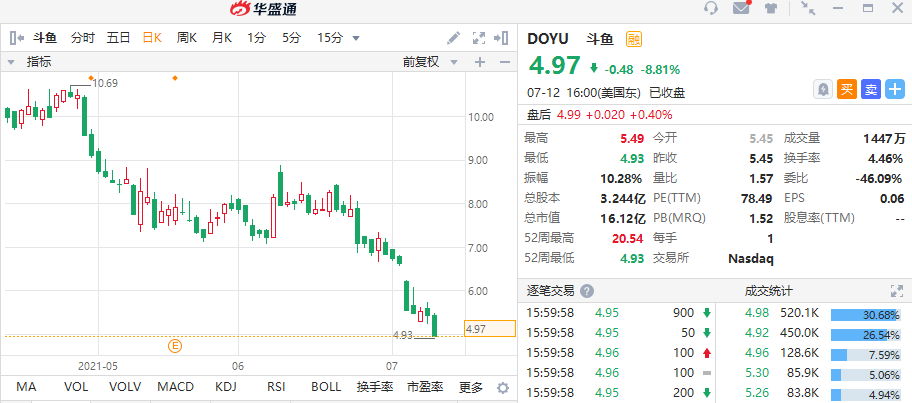Screen dimensions: 912x403
Task: Toggle the VOL indicator
Action: [76, 387]
